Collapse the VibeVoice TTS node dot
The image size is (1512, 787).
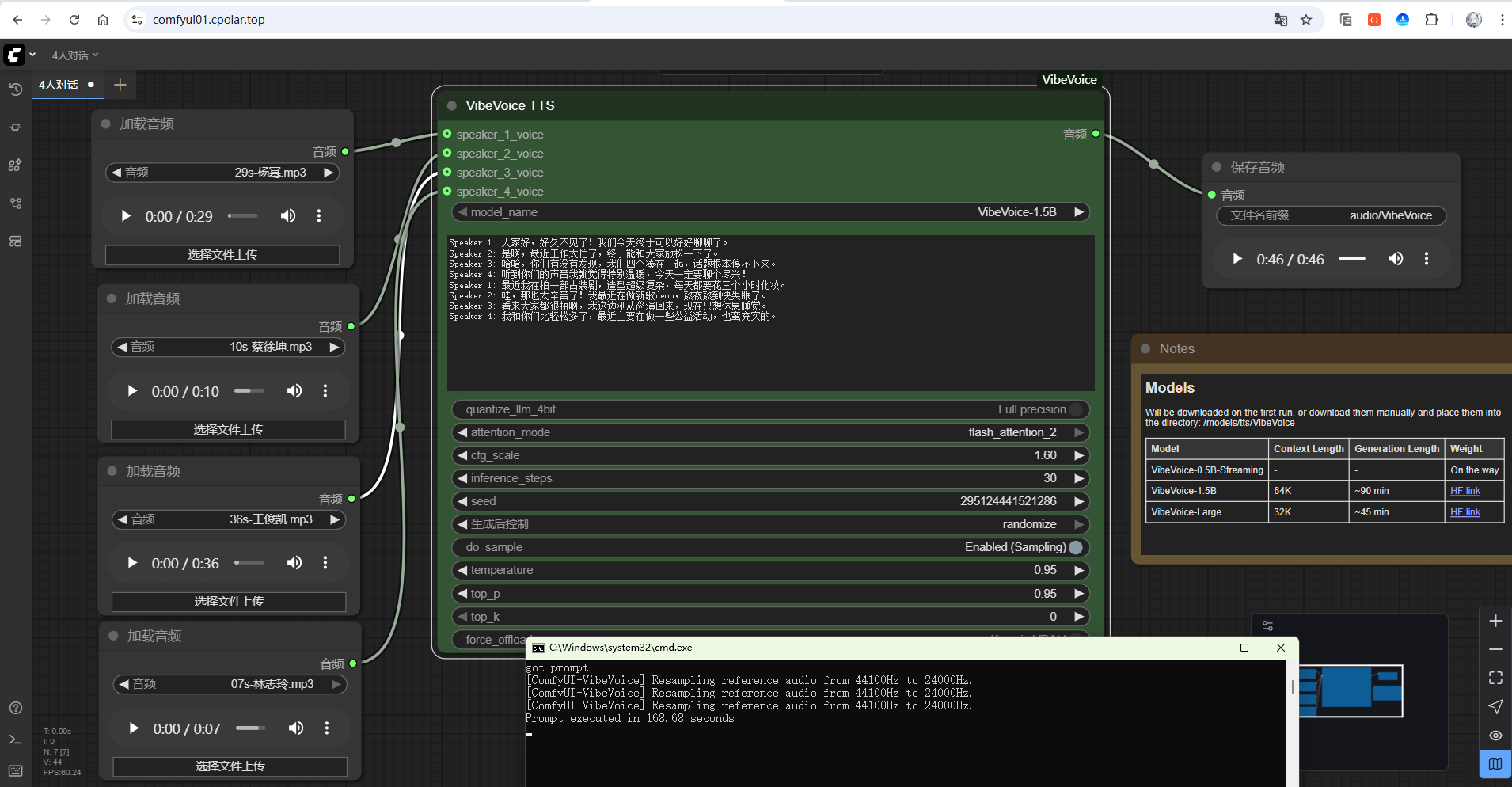[452, 105]
